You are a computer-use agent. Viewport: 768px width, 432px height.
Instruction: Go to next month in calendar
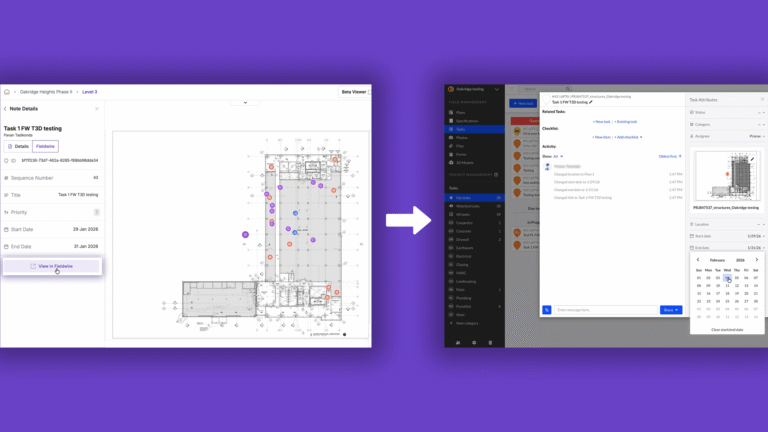(x=757, y=259)
